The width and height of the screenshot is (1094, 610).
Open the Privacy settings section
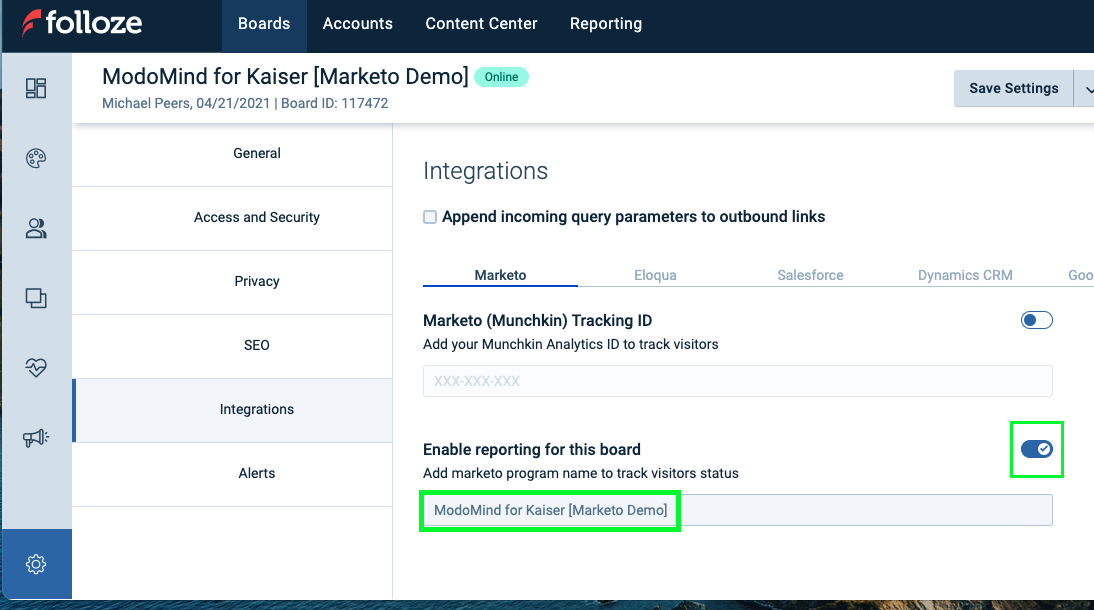(x=232, y=282)
